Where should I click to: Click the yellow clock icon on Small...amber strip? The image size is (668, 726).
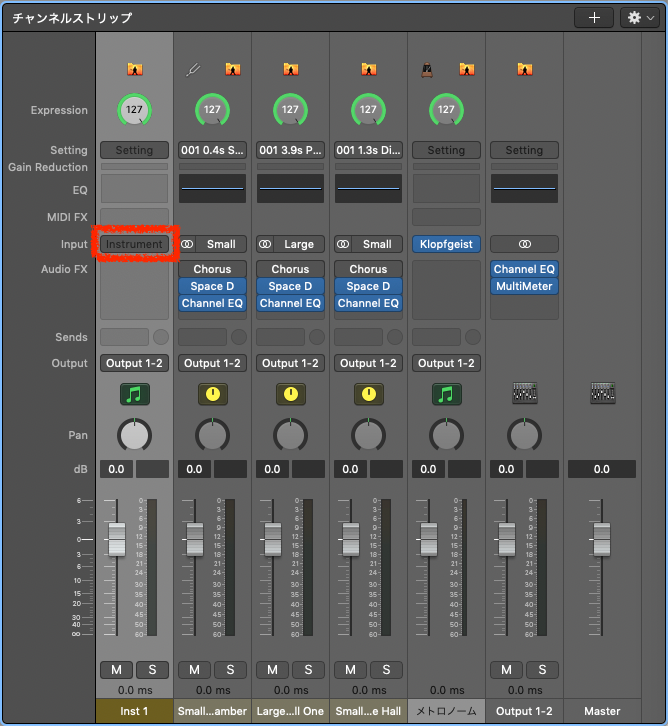click(212, 394)
